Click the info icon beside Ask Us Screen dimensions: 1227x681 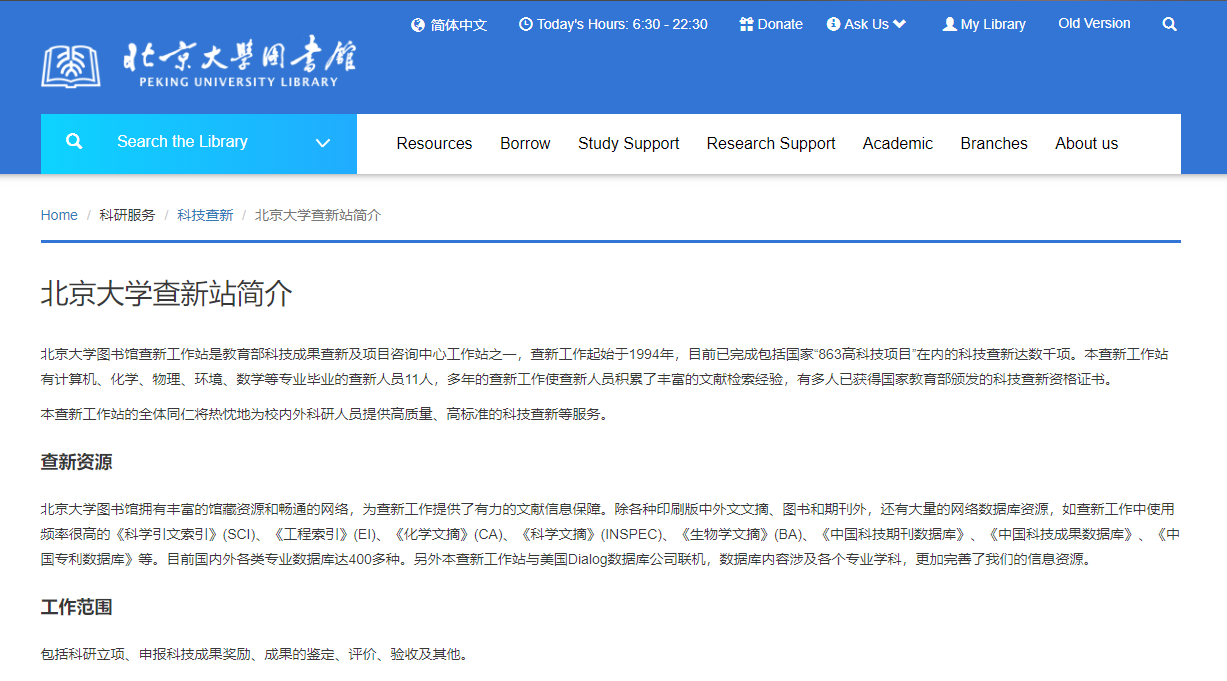[x=833, y=23]
